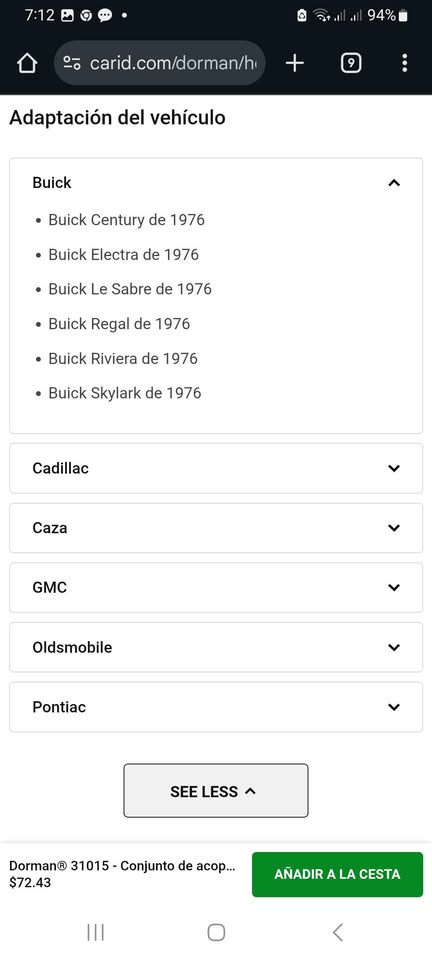432x960 pixels.
Task: Expand the Pontiac section
Action: pos(216,707)
